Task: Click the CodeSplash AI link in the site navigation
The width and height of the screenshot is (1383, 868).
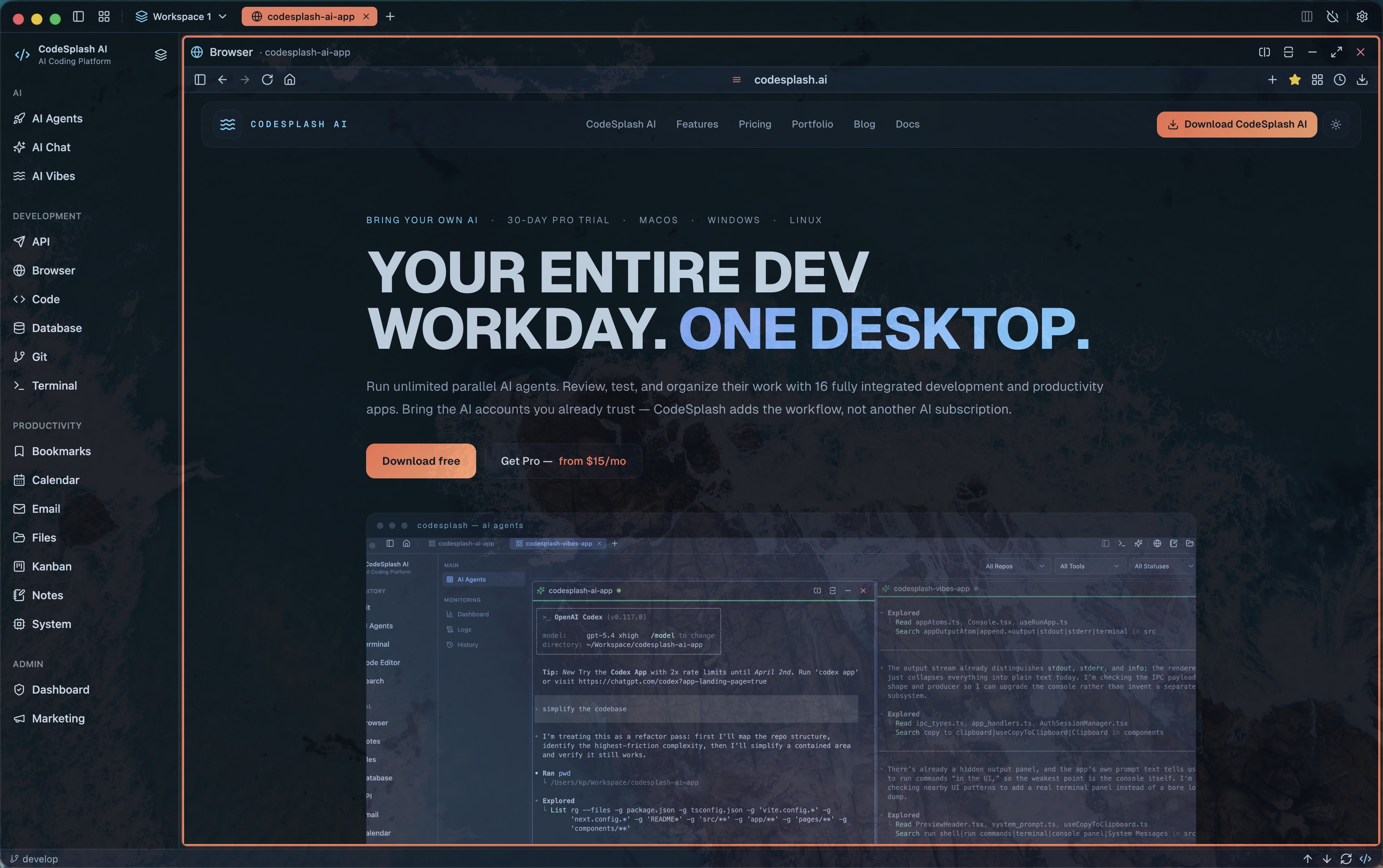Action: (620, 124)
